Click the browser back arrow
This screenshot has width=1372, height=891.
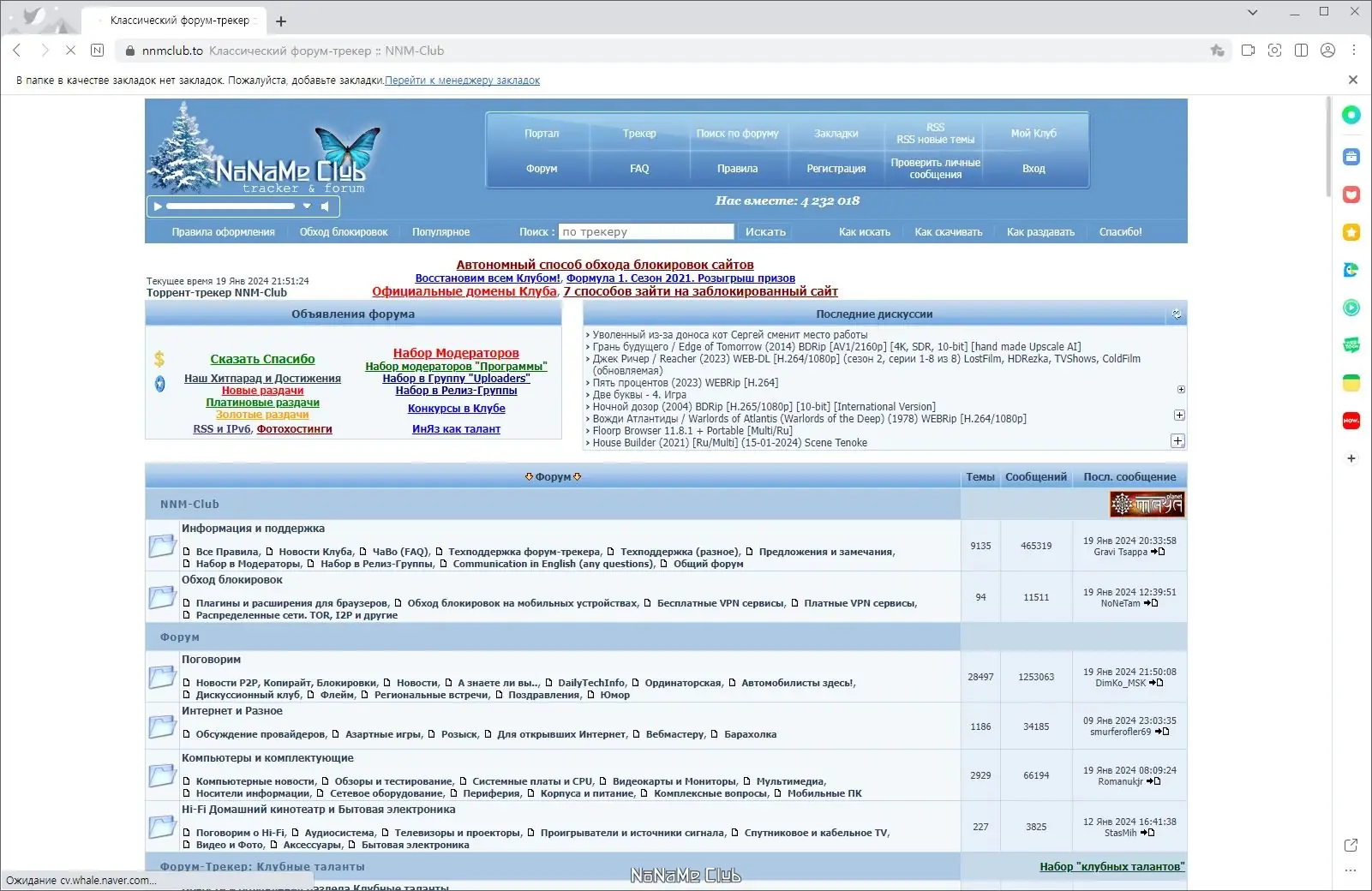pos(17,51)
